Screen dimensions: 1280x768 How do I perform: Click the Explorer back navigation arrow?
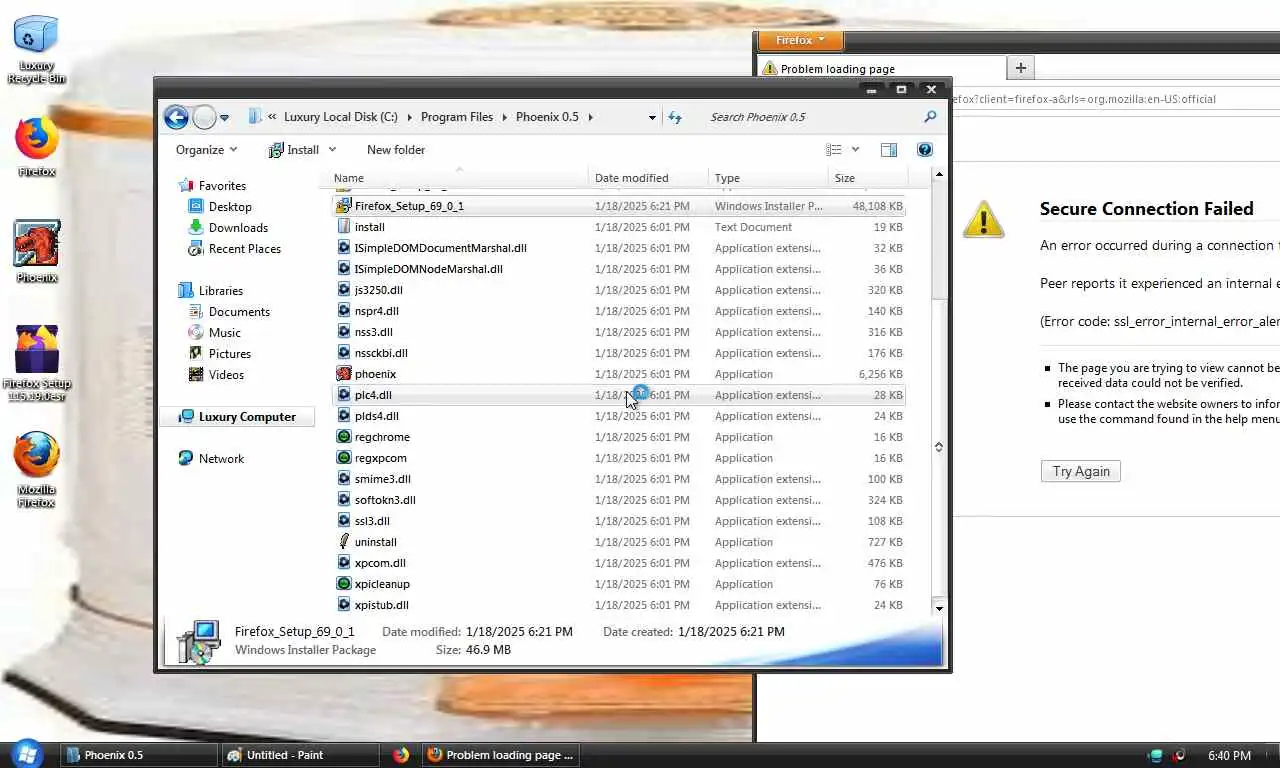[176, 117]
